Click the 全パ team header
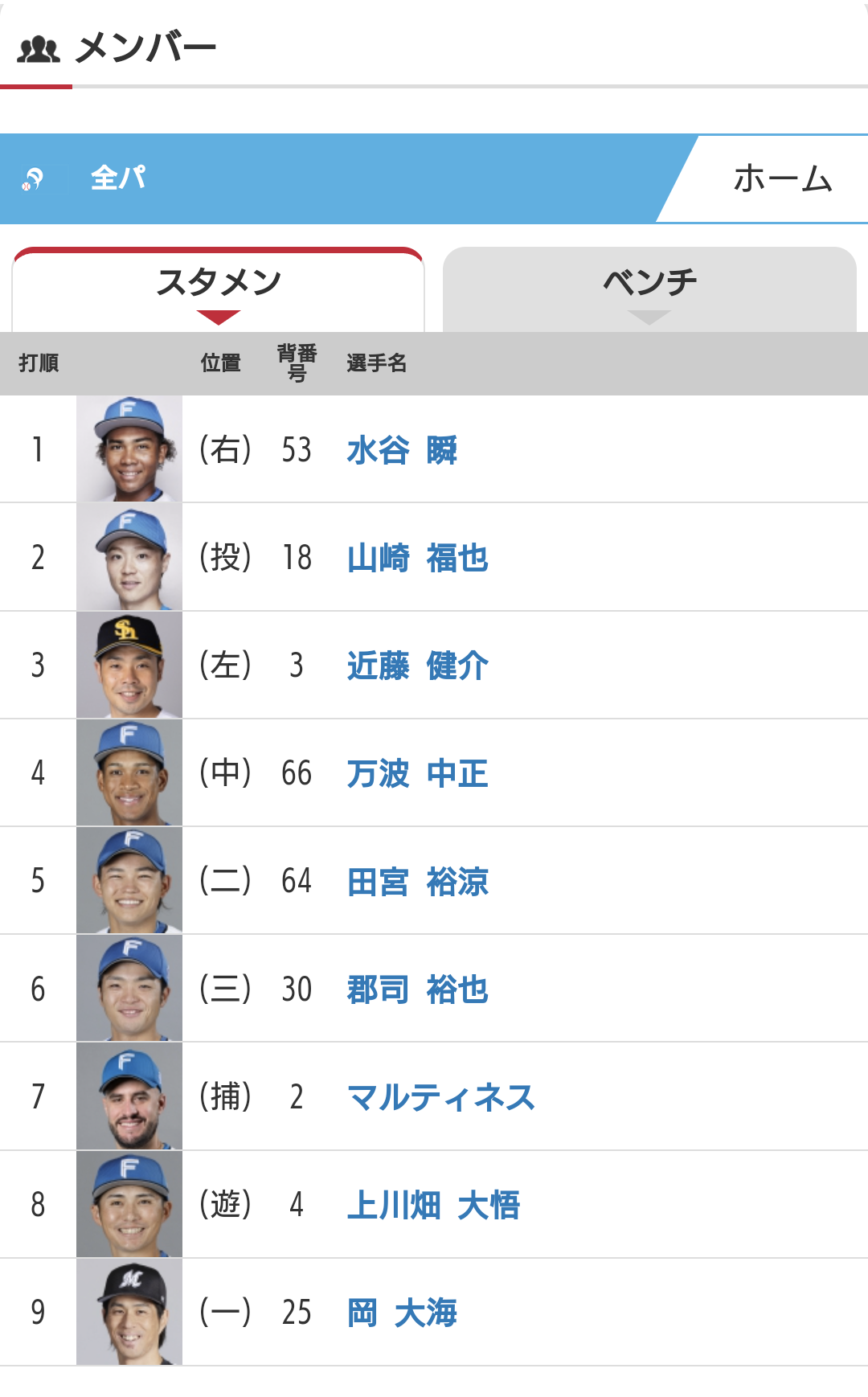Screen dimensions: 868x1397 (118, 178)
